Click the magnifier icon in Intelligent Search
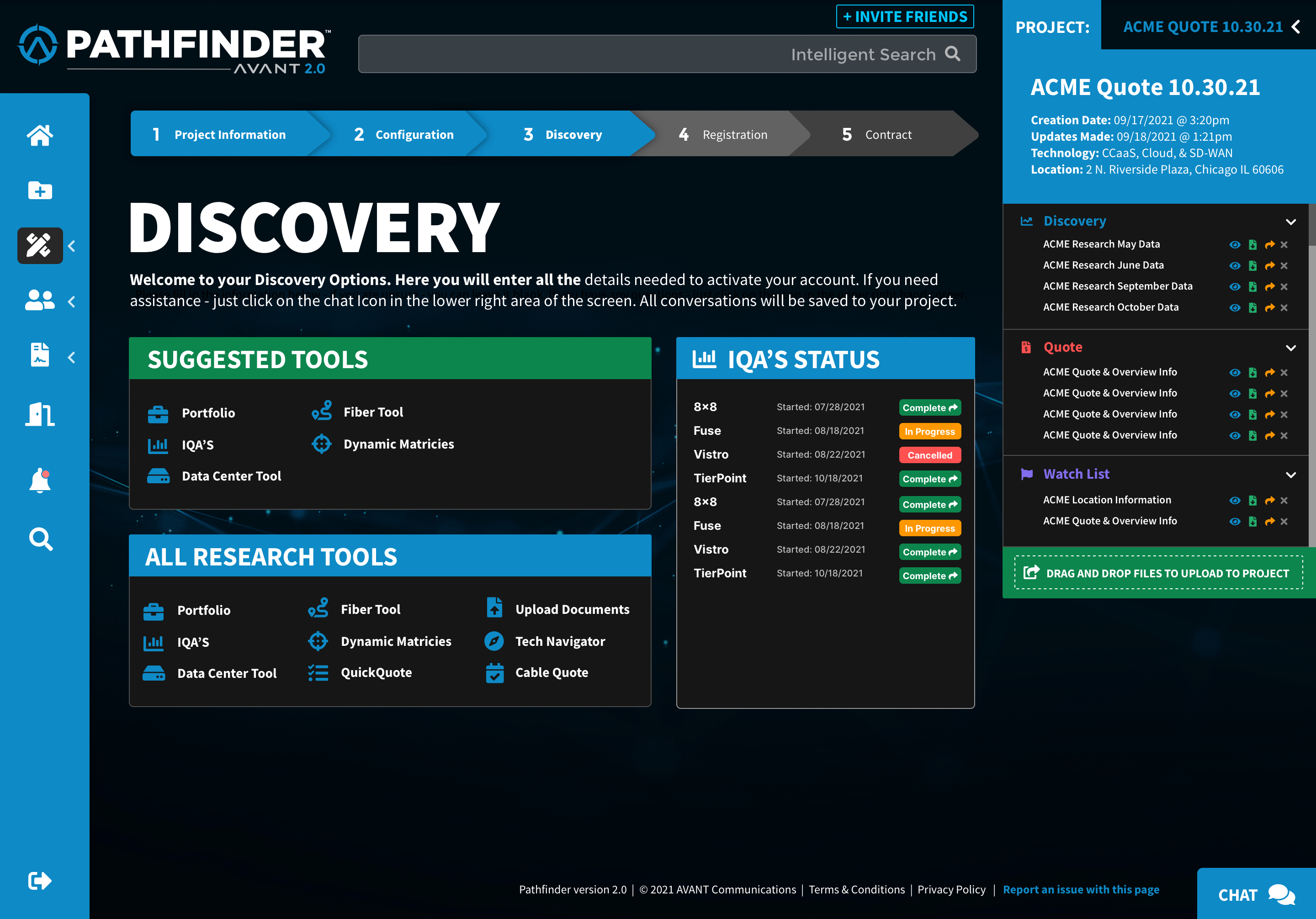This screenshot has width=1316, height=919. (953, 54)
